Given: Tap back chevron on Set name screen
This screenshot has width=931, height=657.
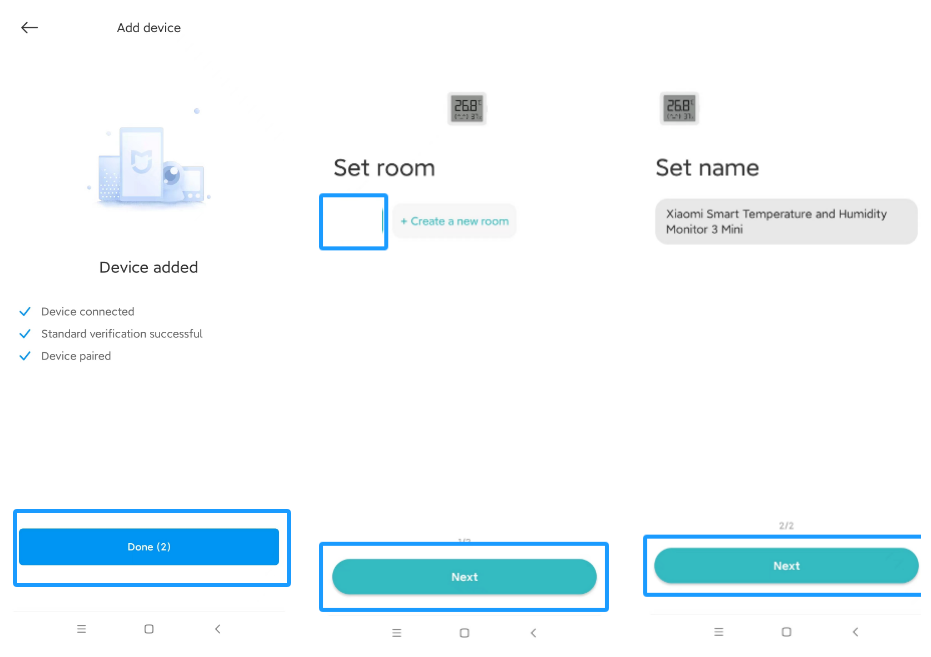Looking at the screenshot, I should coord(855,632).
